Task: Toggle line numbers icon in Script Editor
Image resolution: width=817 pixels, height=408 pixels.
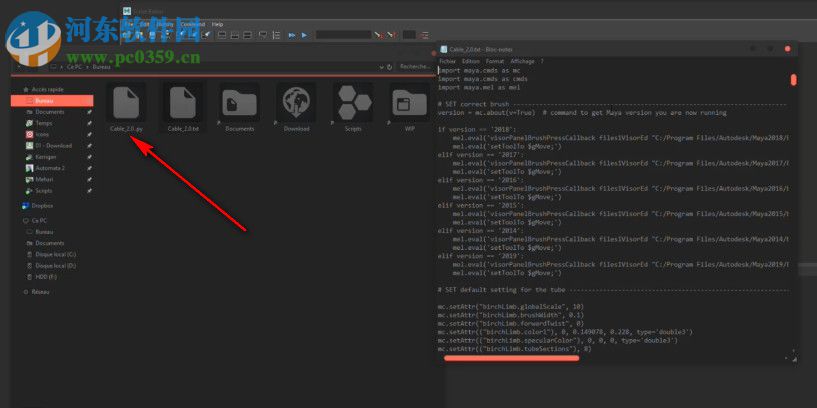Action: 277,35
